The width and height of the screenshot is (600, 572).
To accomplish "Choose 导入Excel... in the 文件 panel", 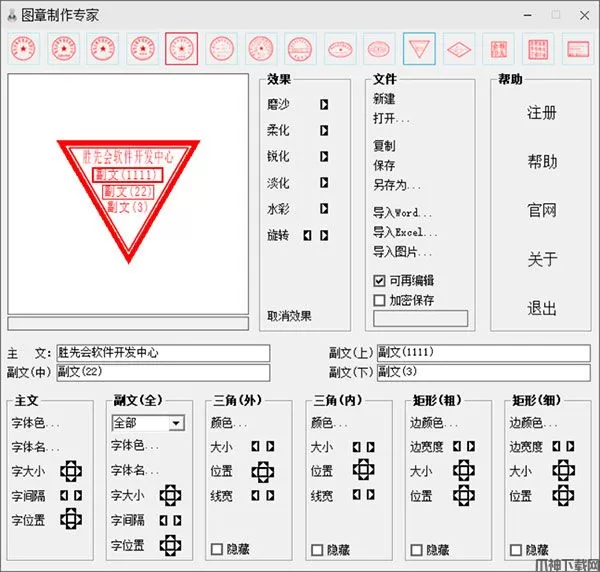I will coord(405,232).
